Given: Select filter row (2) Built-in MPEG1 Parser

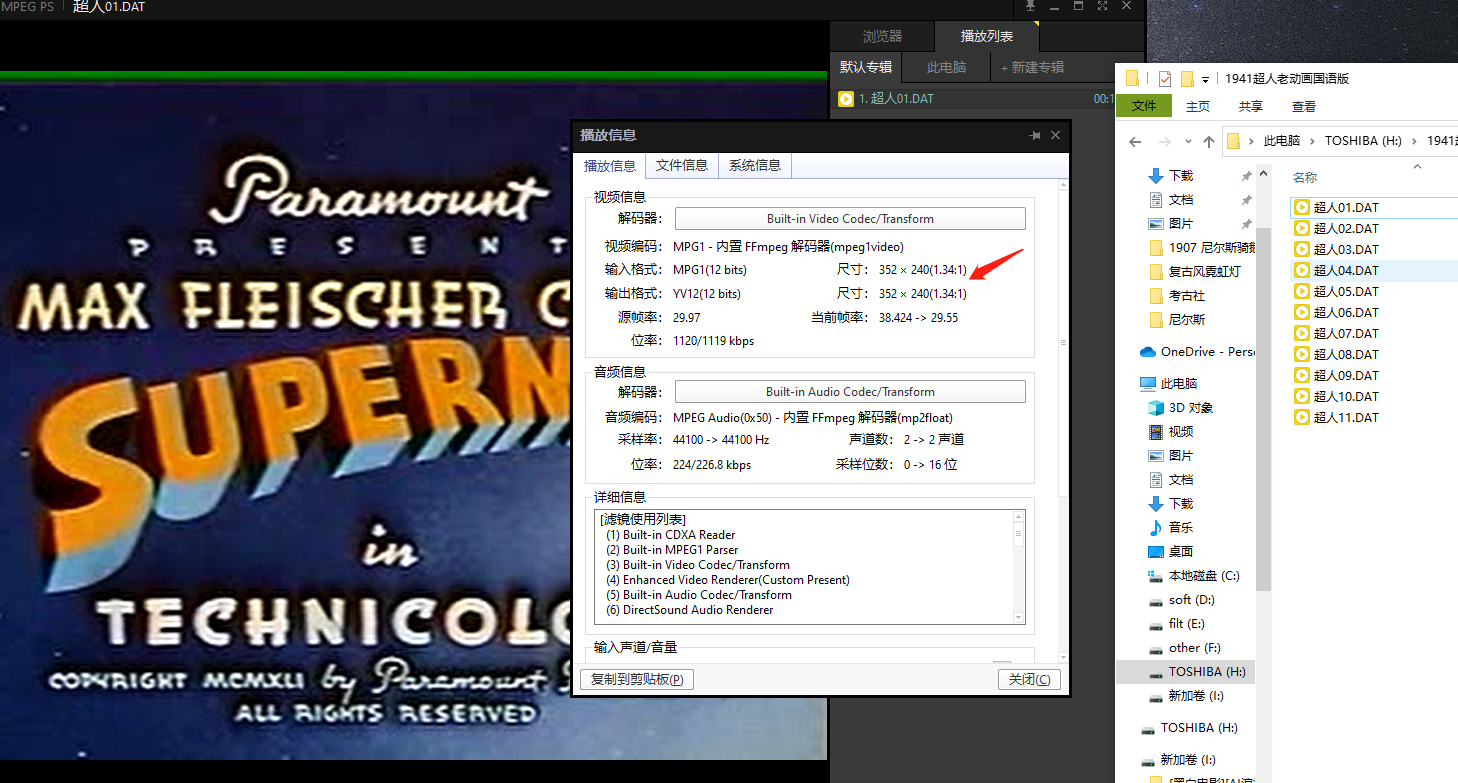Looking at the screenshot, I should pyautogui.click(x=672, y=550).
